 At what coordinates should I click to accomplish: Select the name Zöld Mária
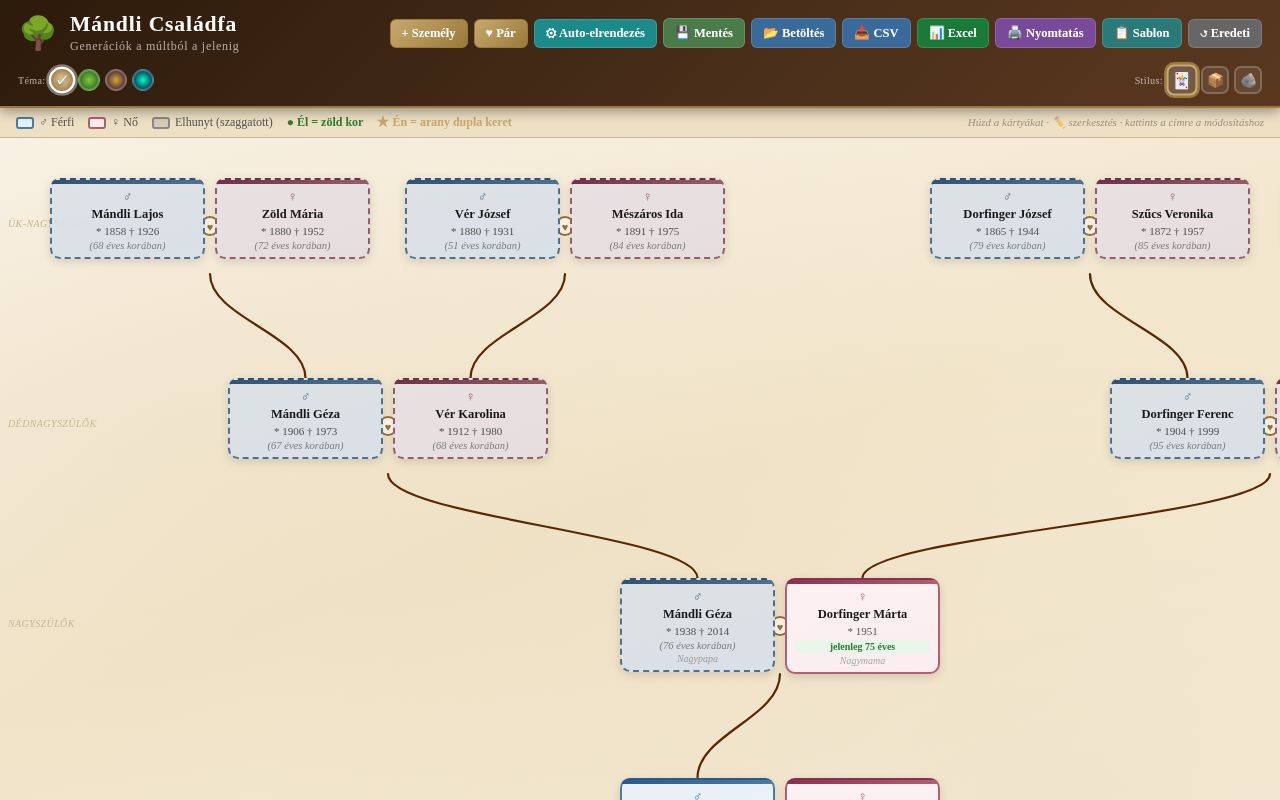(292, 214)
